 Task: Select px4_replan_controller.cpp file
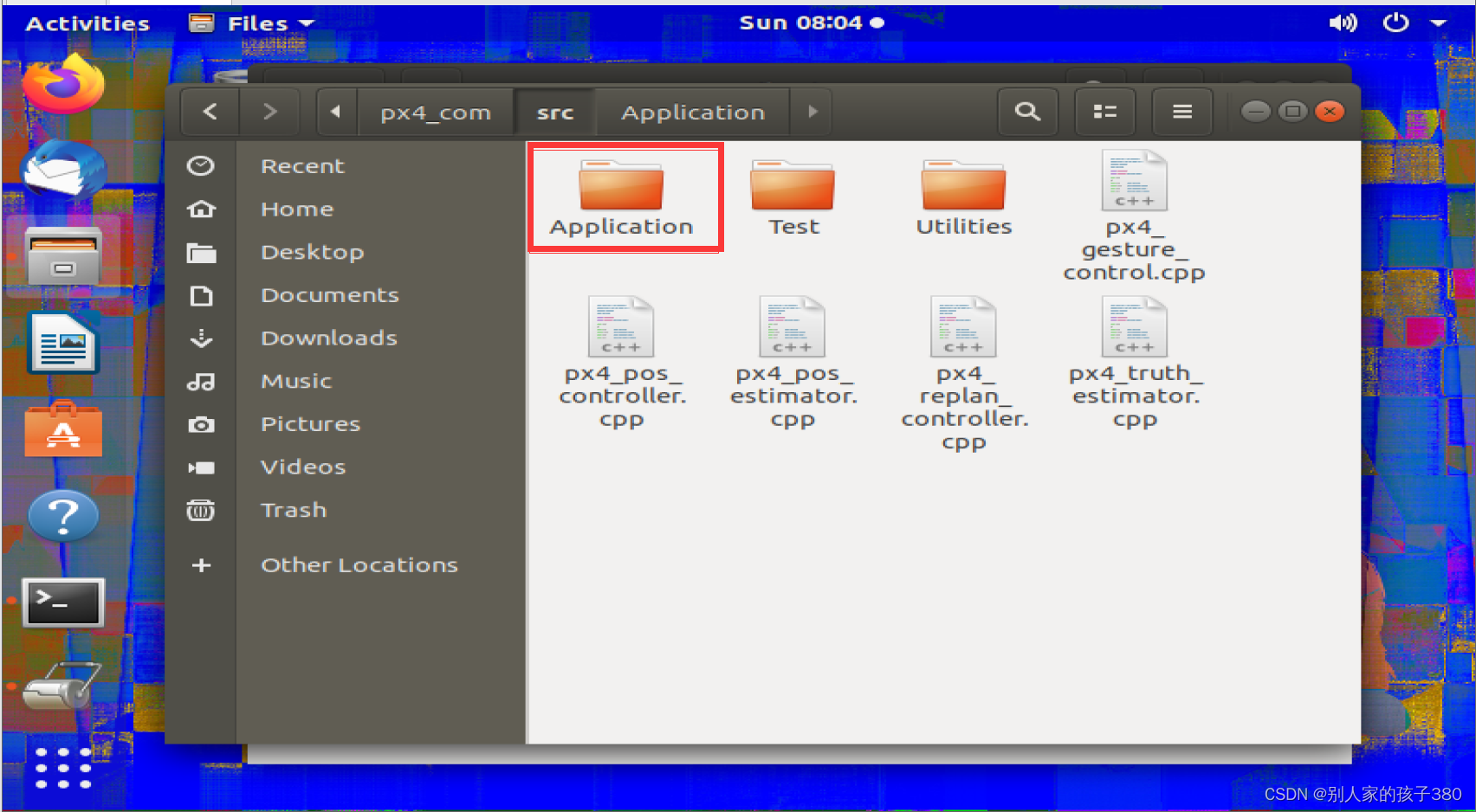tap(964, 374)
